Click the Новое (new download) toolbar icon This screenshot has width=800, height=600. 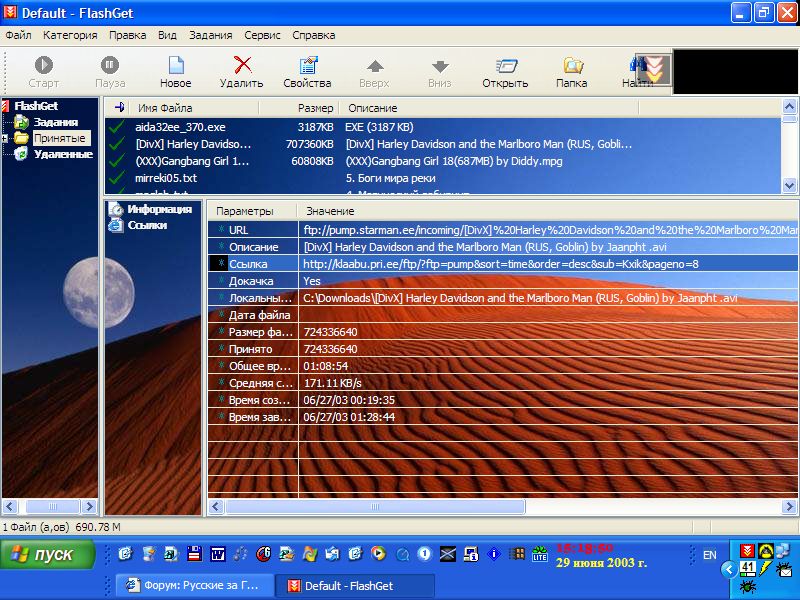point(175,66)
